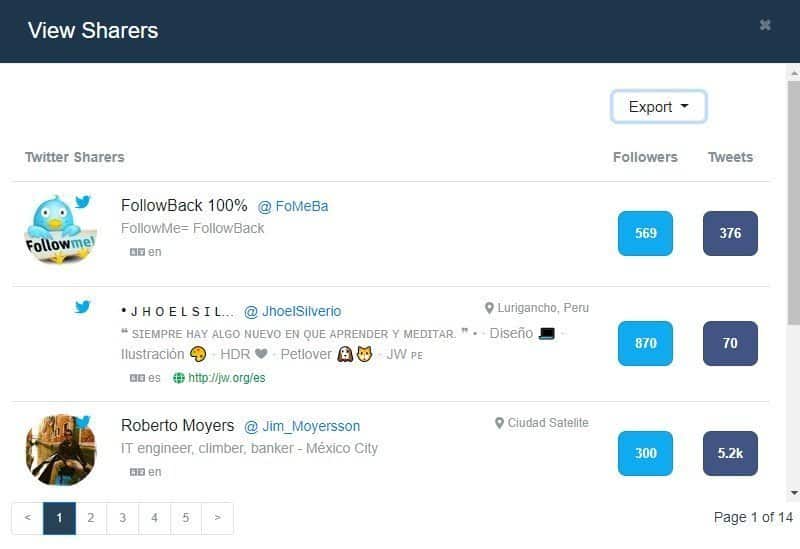Go to next page with arrow
Image resolution: width=800 pixels, height=549 pixels.
pos(217,518)
